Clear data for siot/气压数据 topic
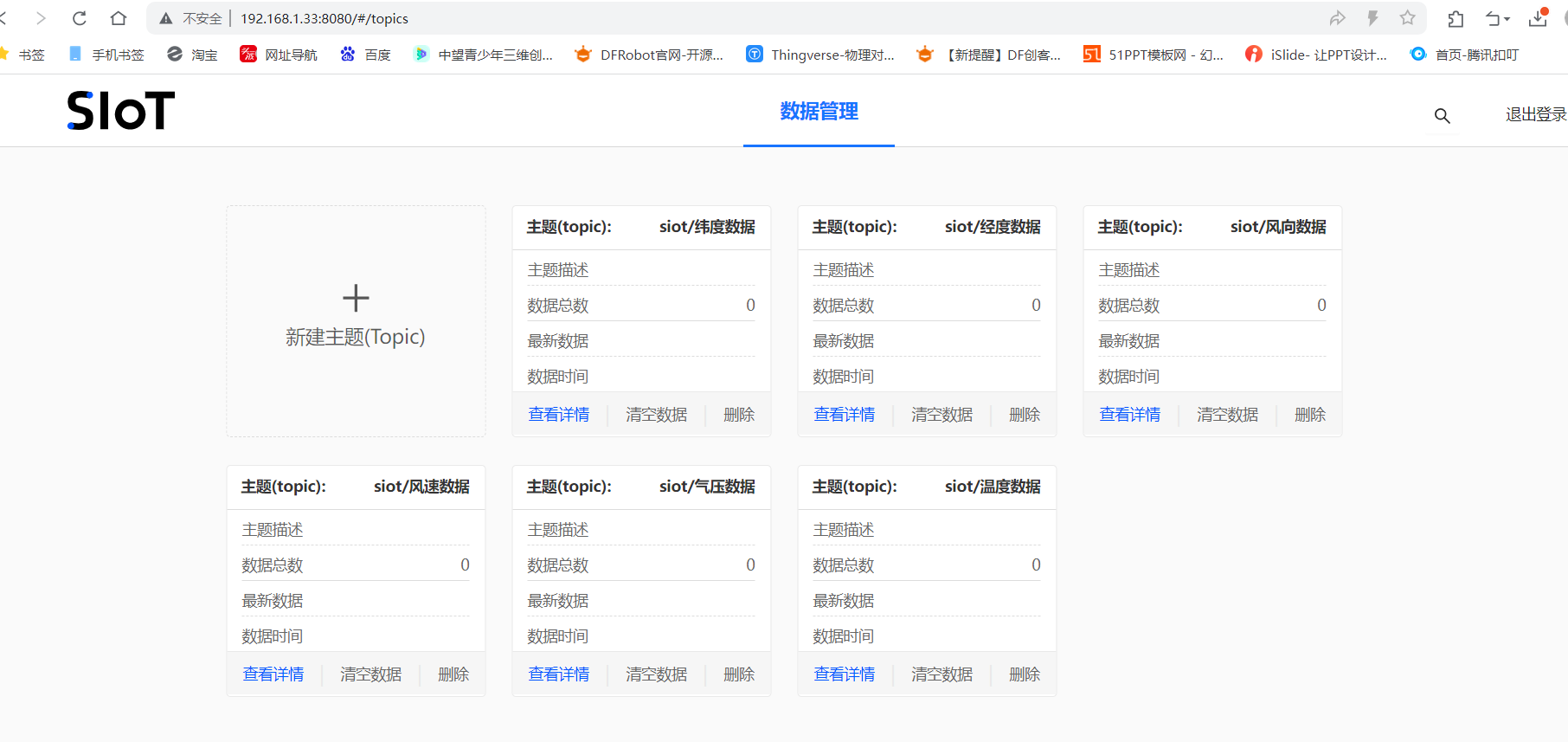This screenshot has height=742, width=1568. 657,674
